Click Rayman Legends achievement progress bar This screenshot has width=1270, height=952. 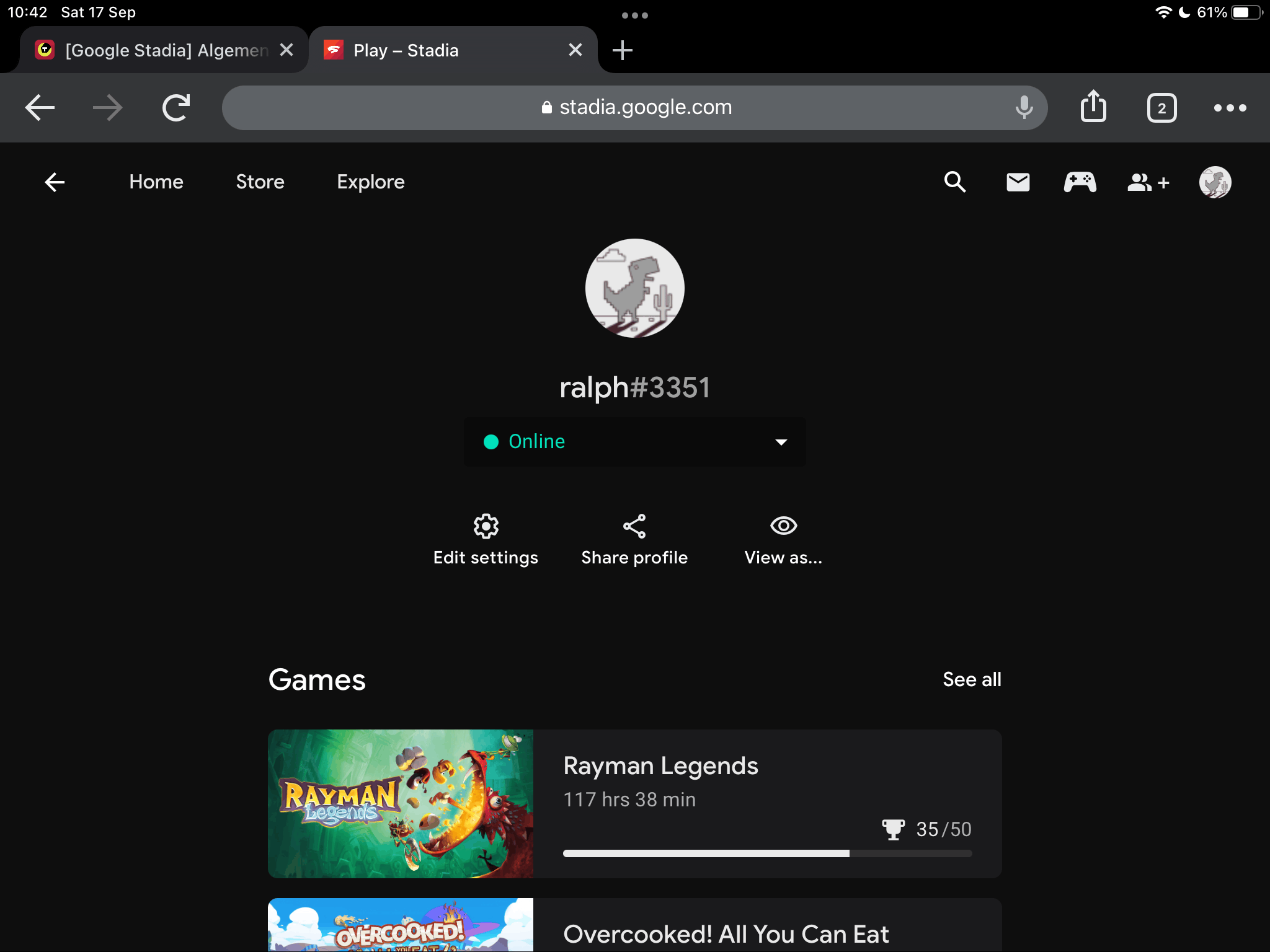tap(767, 853)
